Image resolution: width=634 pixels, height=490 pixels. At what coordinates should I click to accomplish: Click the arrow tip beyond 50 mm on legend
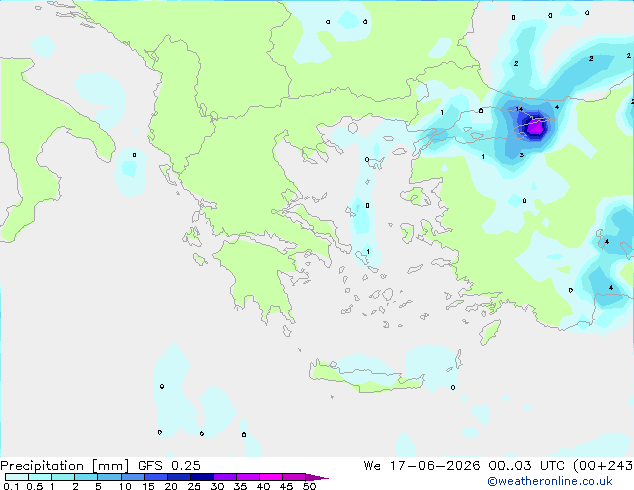click(317, 477)
